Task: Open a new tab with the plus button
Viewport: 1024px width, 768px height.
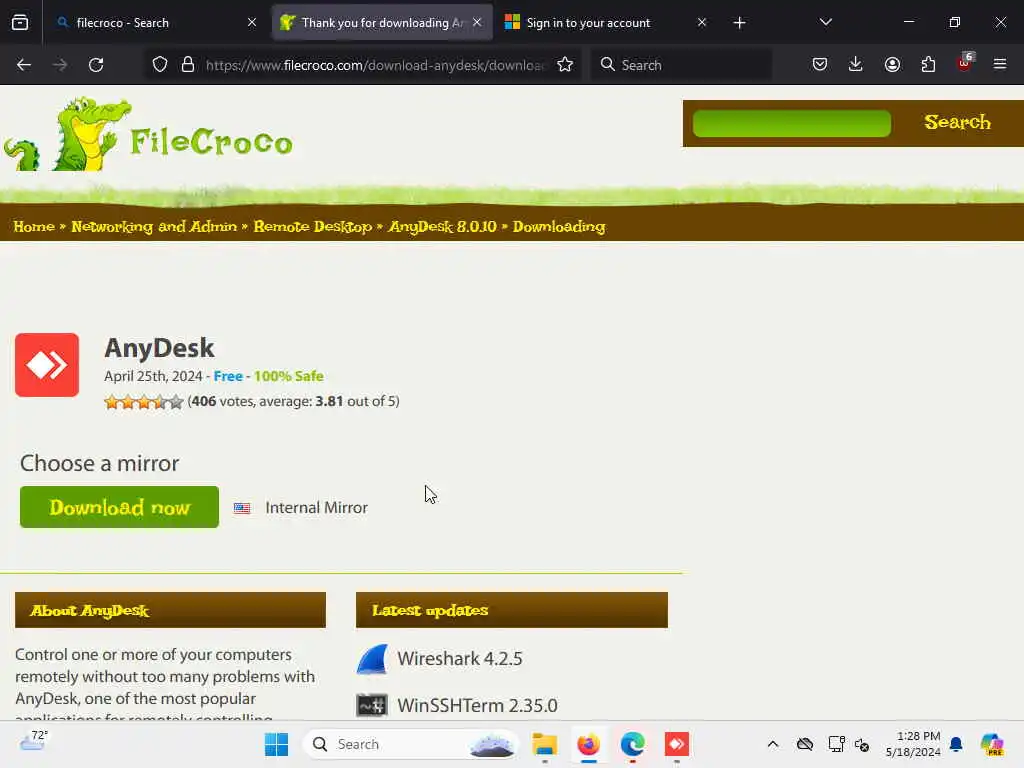Action: click(739, 23)
